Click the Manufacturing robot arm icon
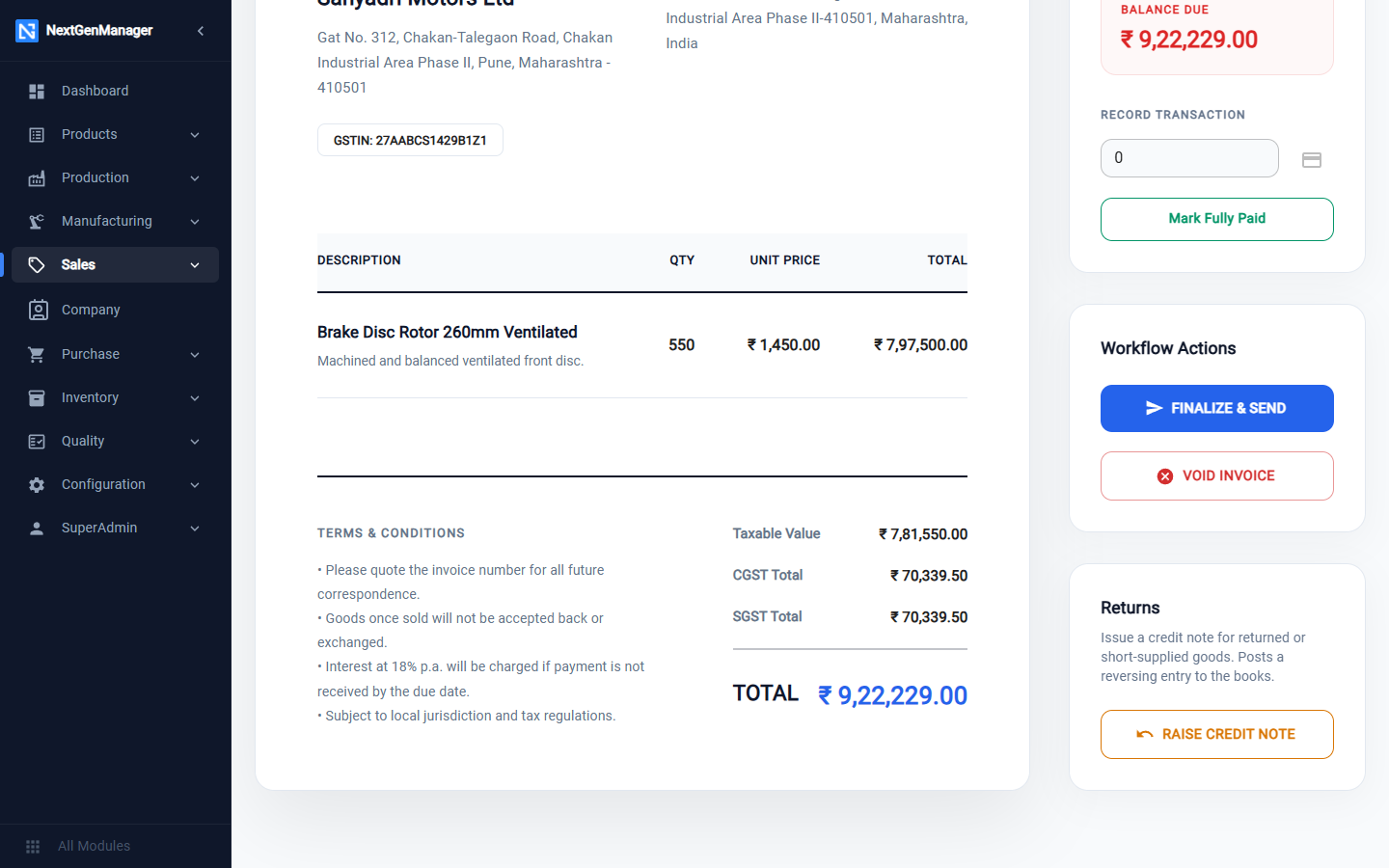 37,221
